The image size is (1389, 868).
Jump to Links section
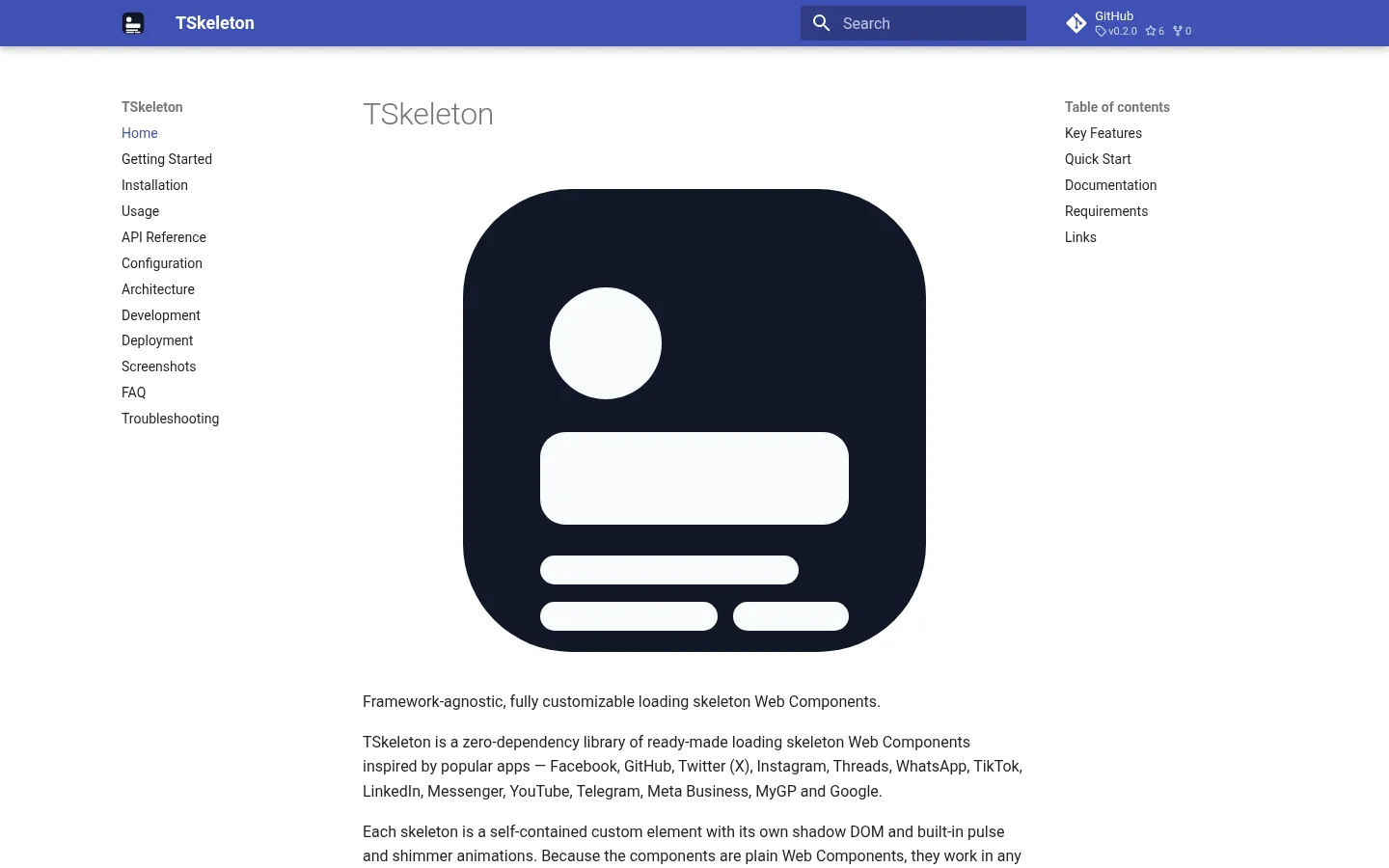click(1080, 237)
